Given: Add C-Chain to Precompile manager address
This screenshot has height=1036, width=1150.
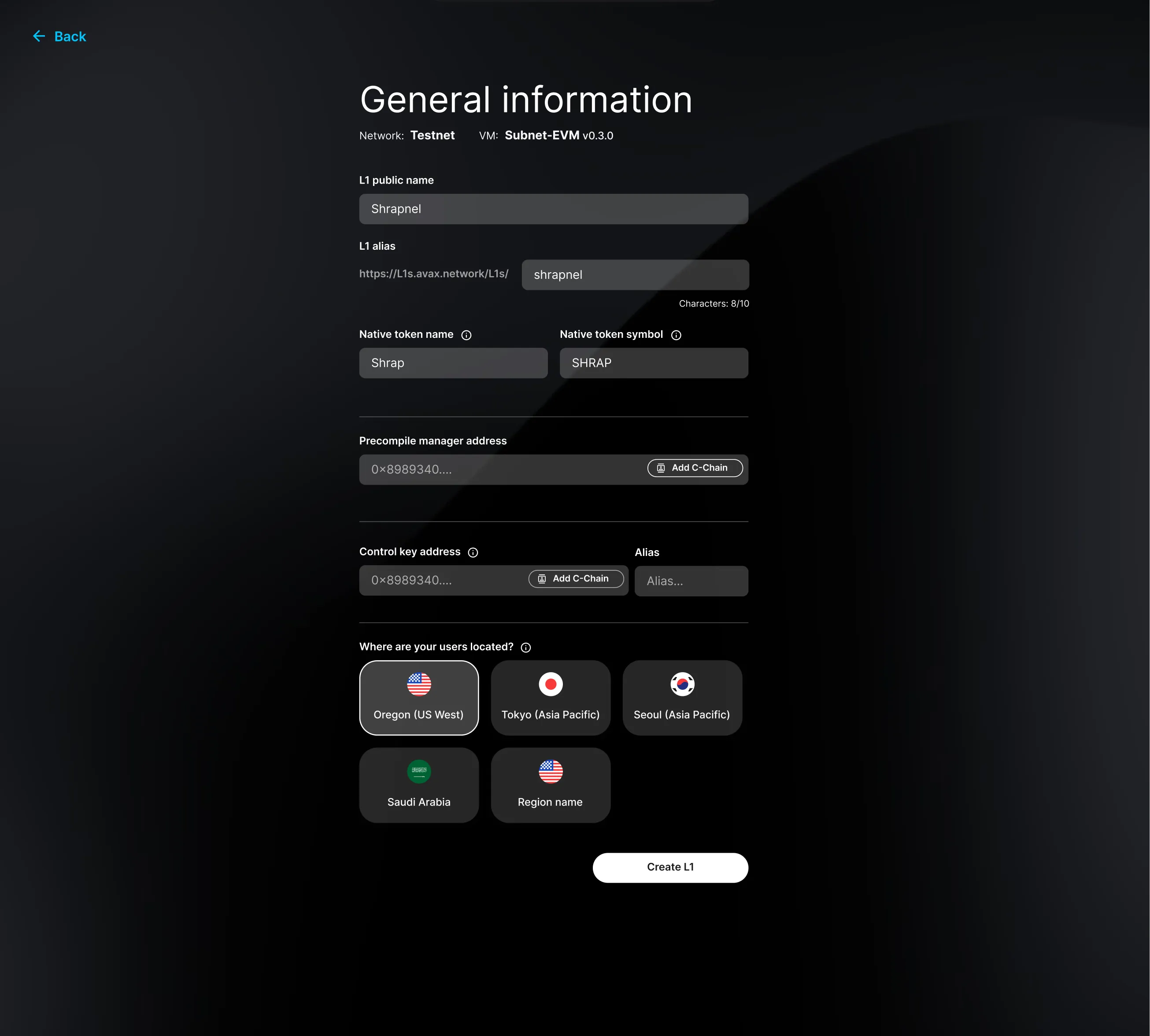Looking at the screenshot, I should (695, 468).
